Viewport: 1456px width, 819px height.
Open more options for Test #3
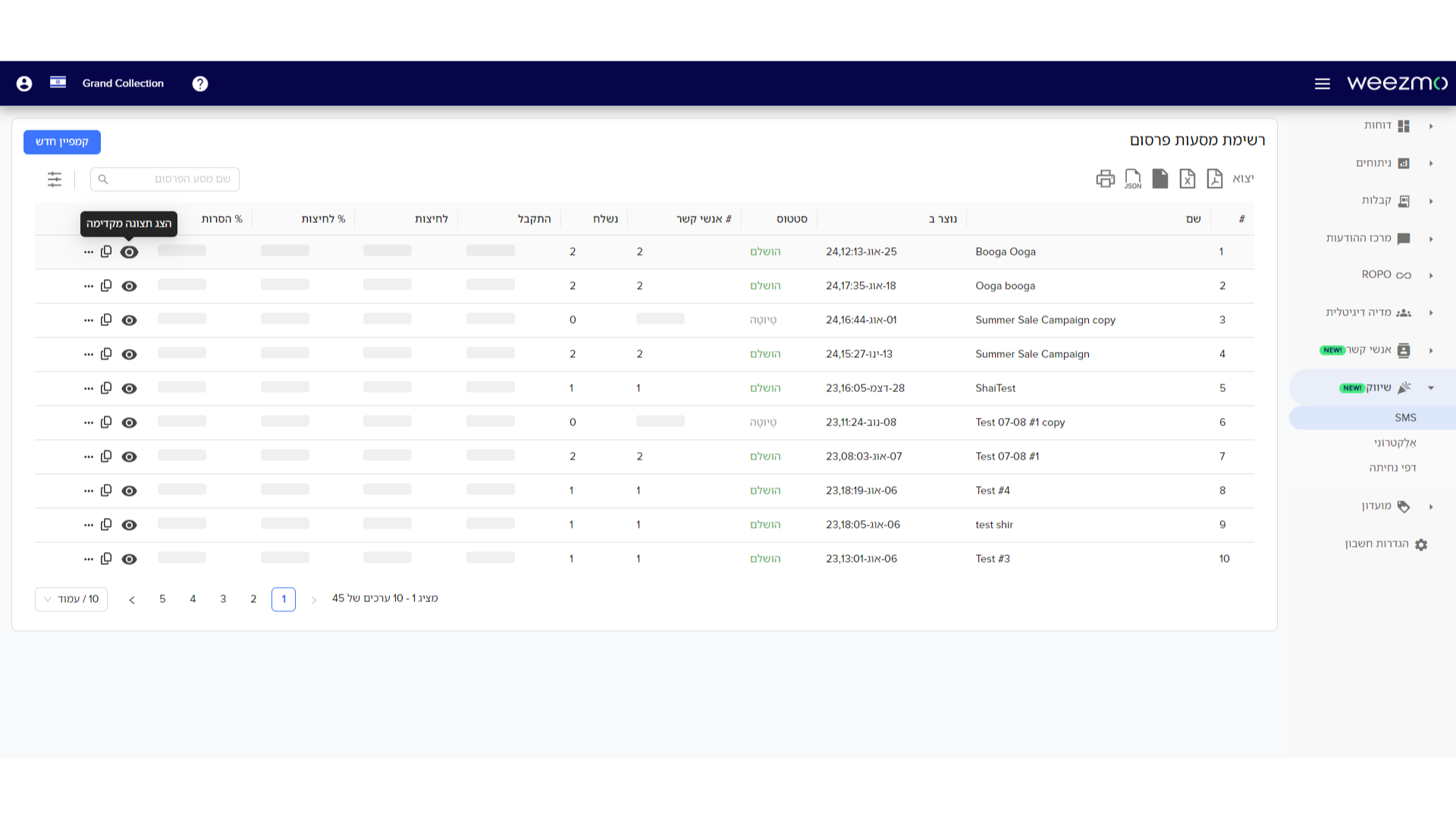89,559
